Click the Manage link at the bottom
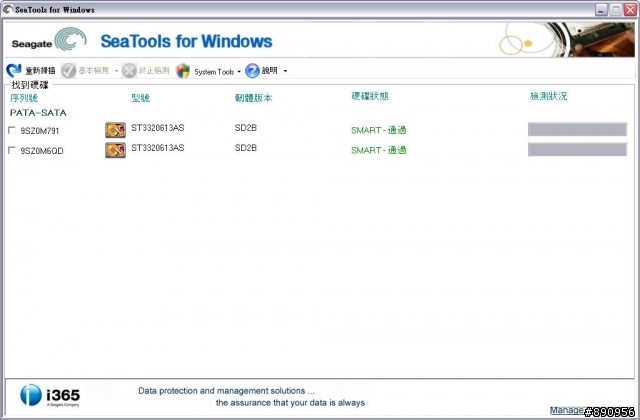 click(x=566, y=410)
